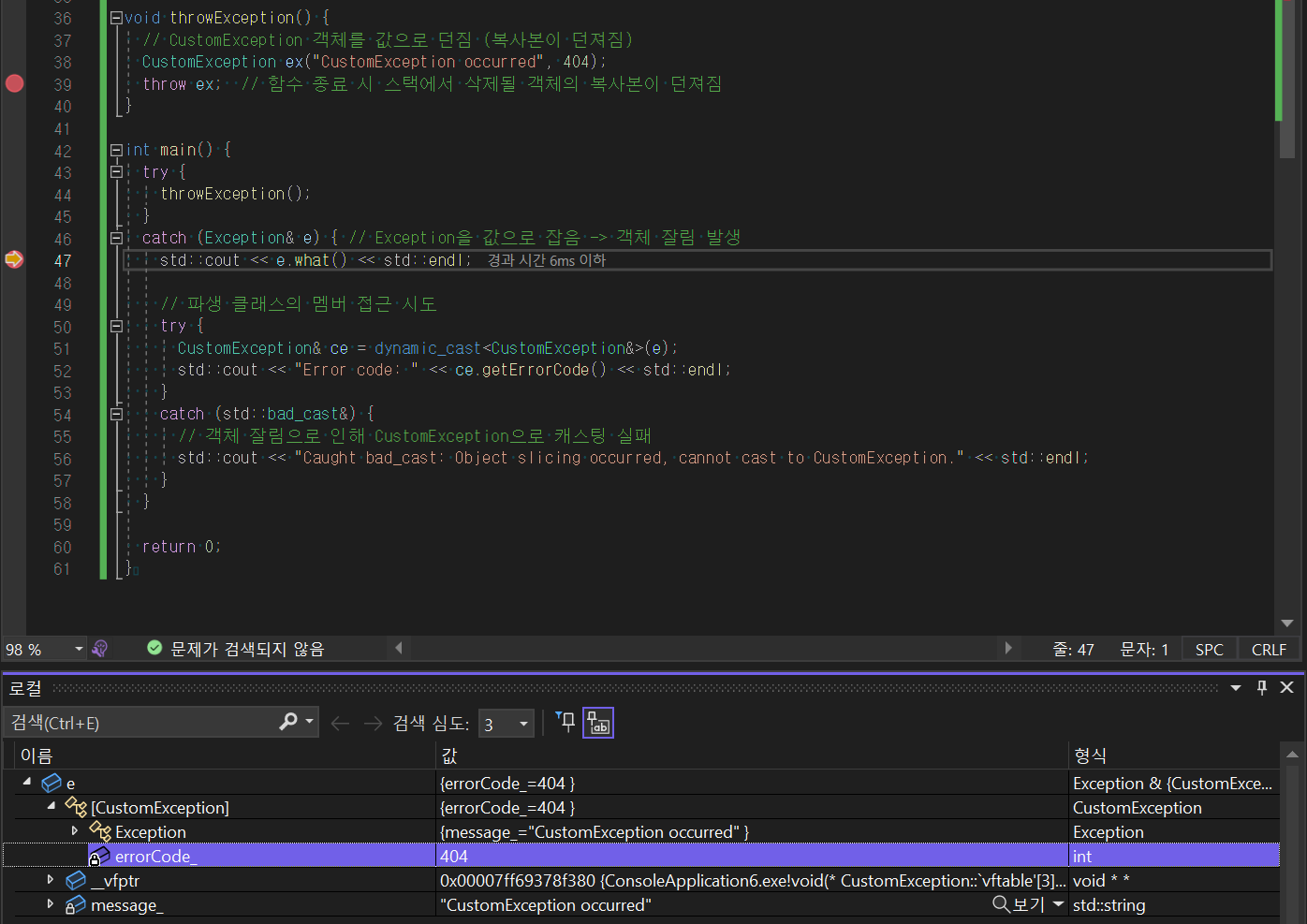The width and height of the screenshot is (1307, 924).
Task: Open the search options dropdown arrow
Action: [x=310, y=722]
